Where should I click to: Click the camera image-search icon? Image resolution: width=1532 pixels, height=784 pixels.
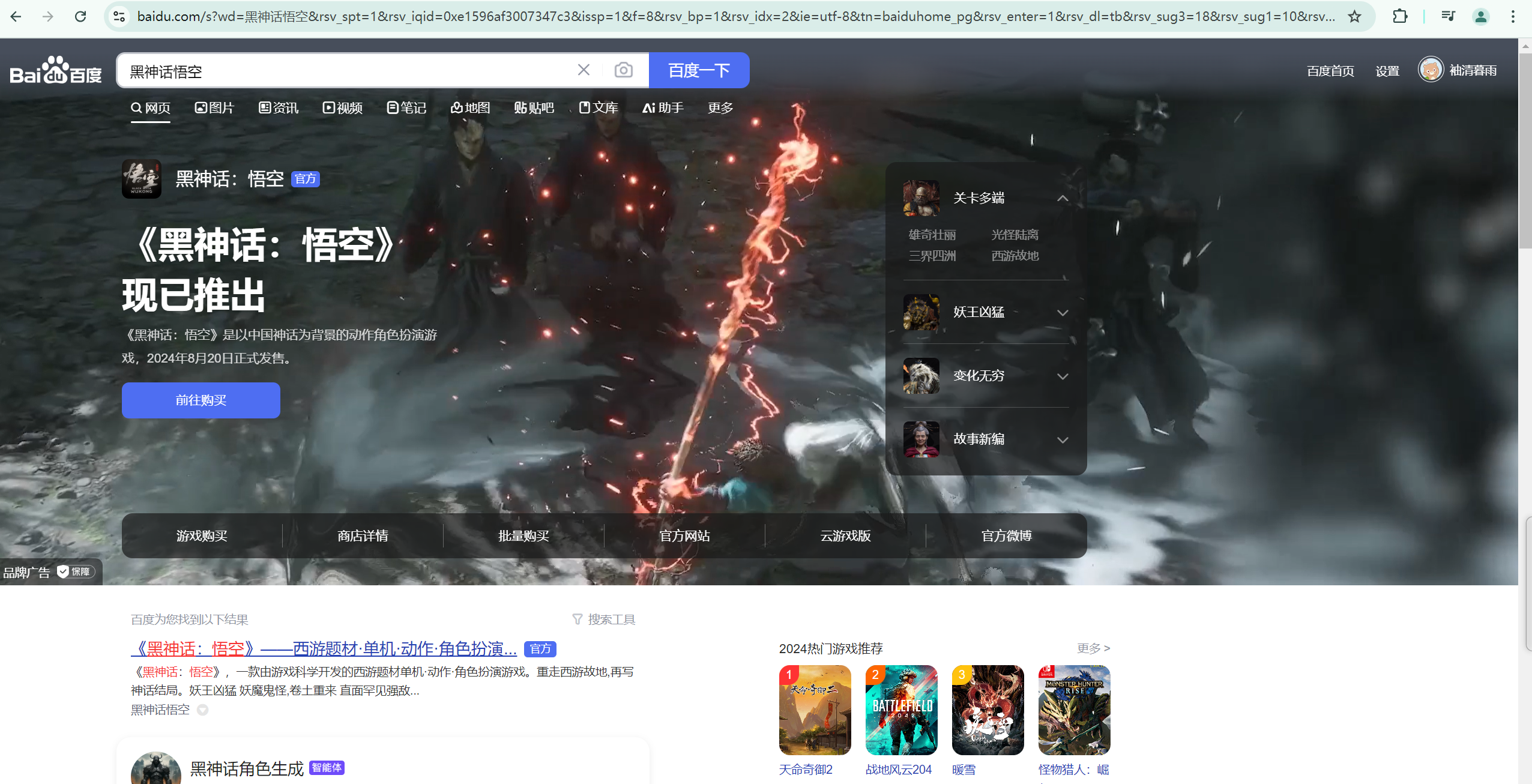point(623,70)
